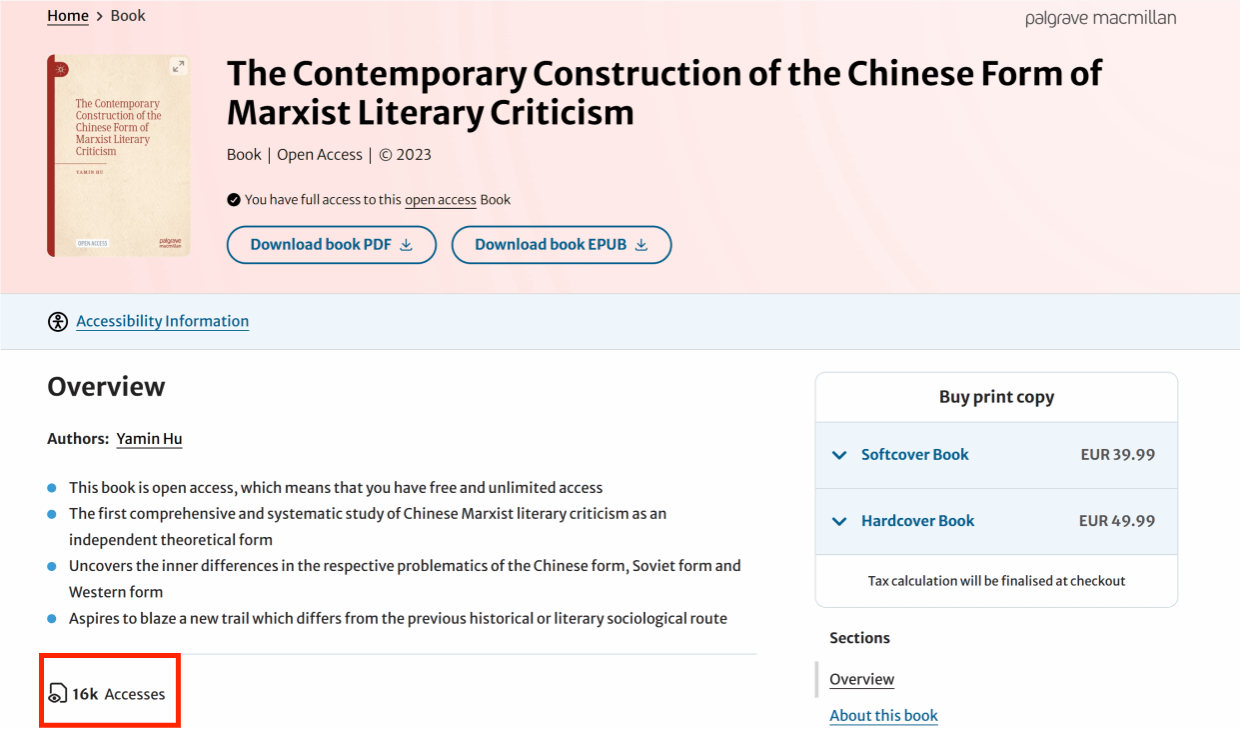Click the accesses eye-document icon
Image resolution: width=1240 pixels, height=729 pixels.
coord(58,693)
